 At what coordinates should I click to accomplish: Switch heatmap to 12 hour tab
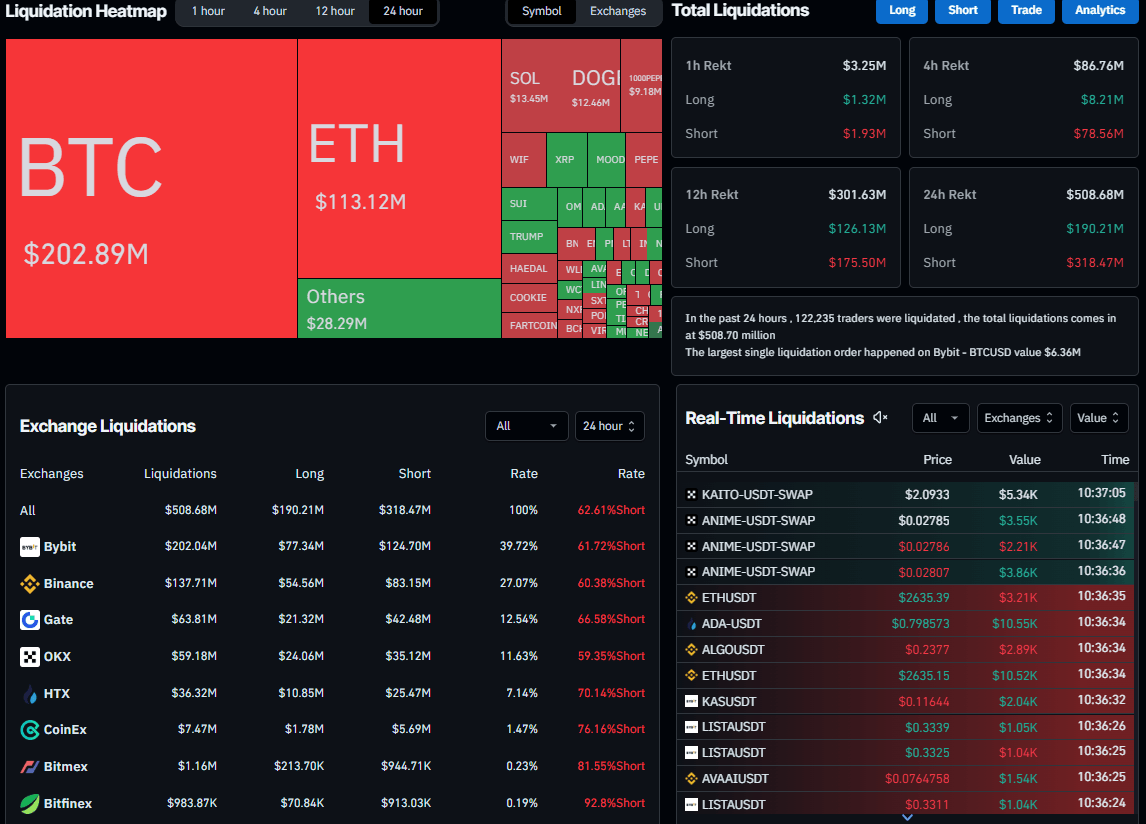point(335,11)
